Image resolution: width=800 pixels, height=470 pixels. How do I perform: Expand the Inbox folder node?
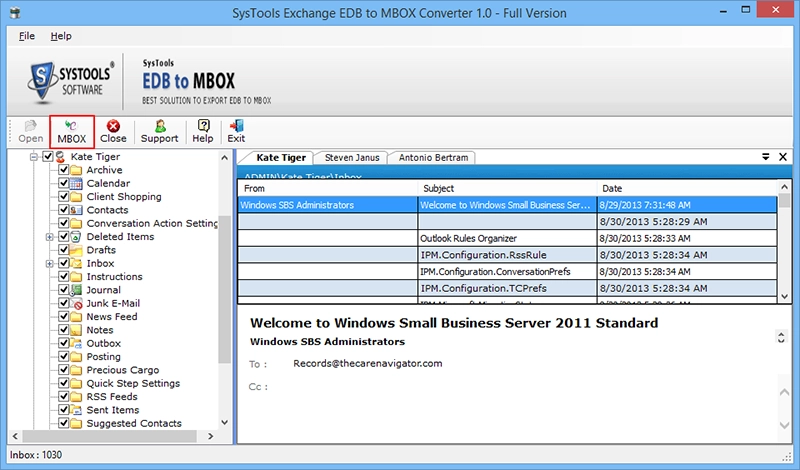pyautogui.click(x=49, y=263)
